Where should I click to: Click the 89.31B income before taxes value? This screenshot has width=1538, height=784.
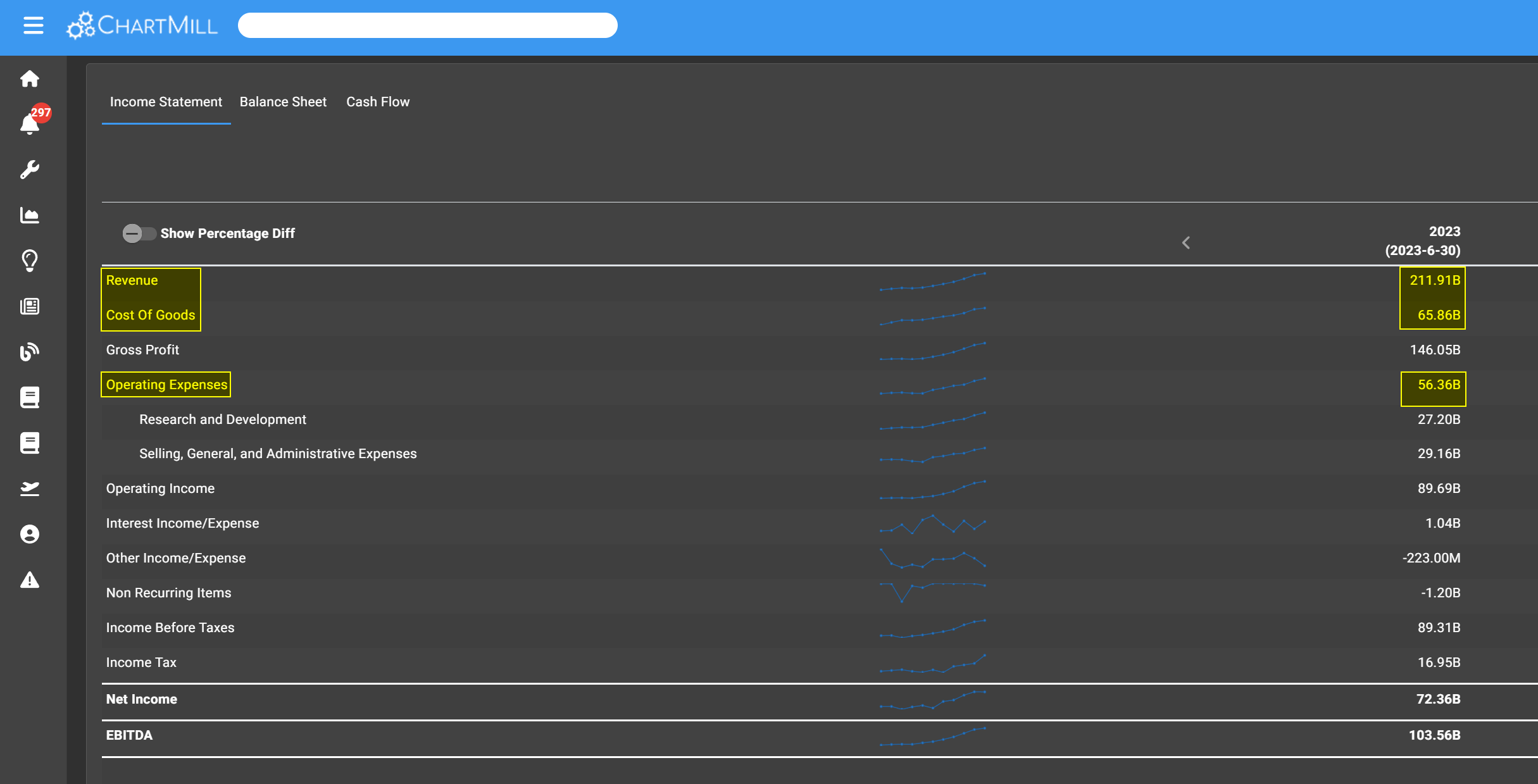coord(1439,628)
